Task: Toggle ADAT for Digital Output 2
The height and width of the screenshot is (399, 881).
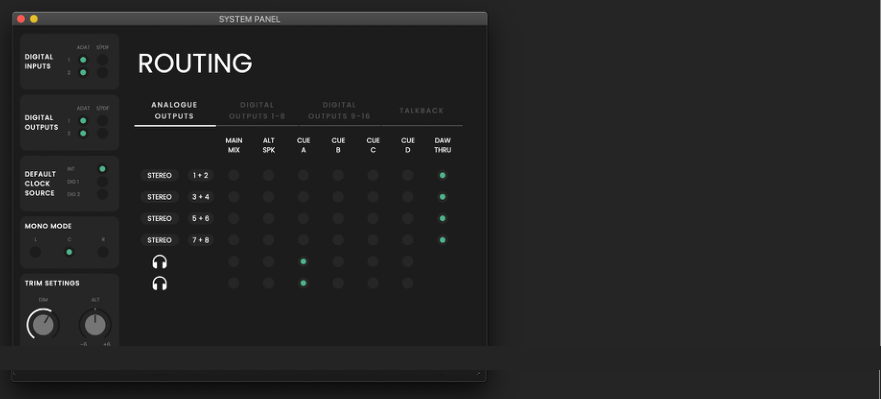Action: point(83,133)
